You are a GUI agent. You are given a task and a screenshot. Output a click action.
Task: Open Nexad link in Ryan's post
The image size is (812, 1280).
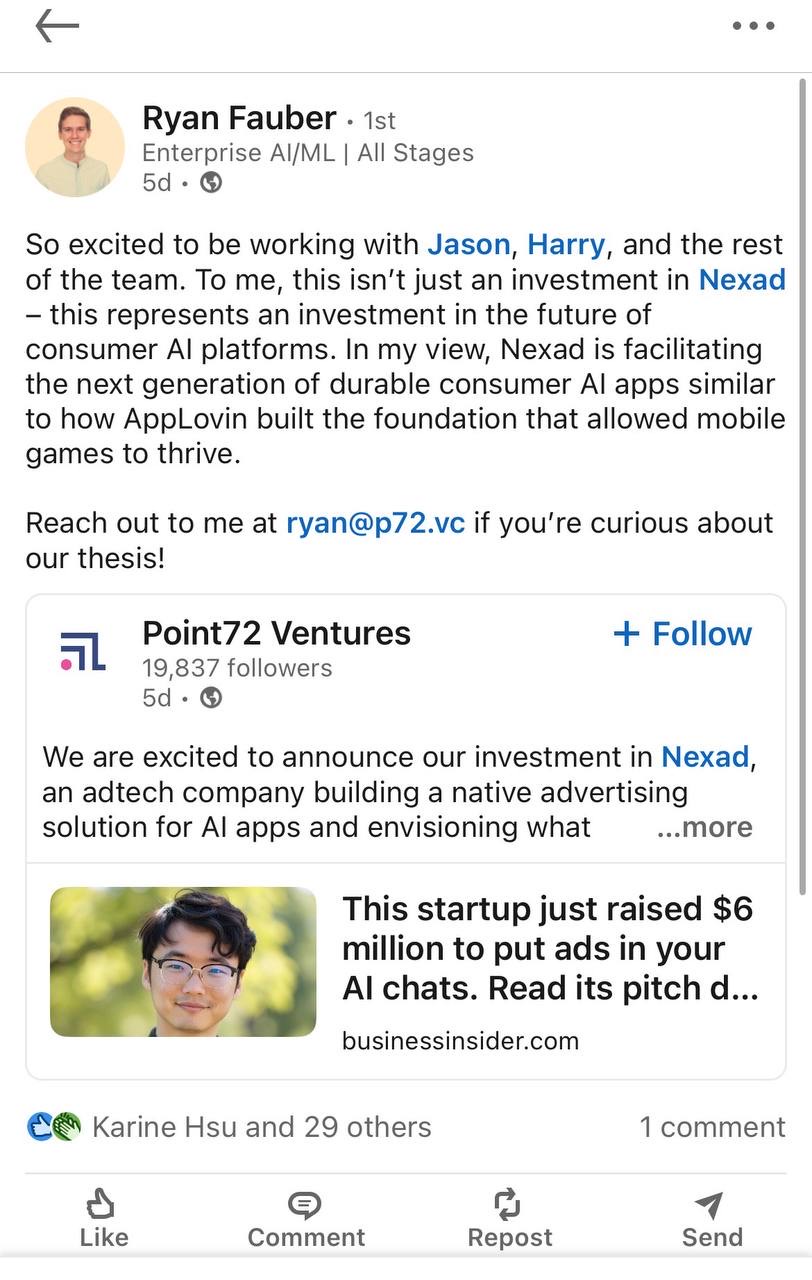click(741, 279)
